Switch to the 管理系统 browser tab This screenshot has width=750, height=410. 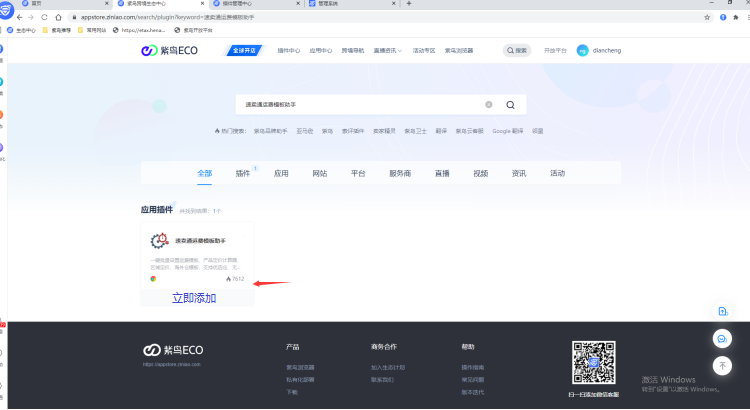pos(352,3)
